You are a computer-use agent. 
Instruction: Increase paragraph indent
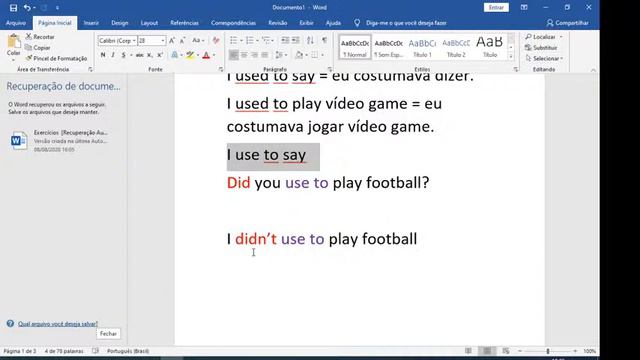click(x=296, y=40)
